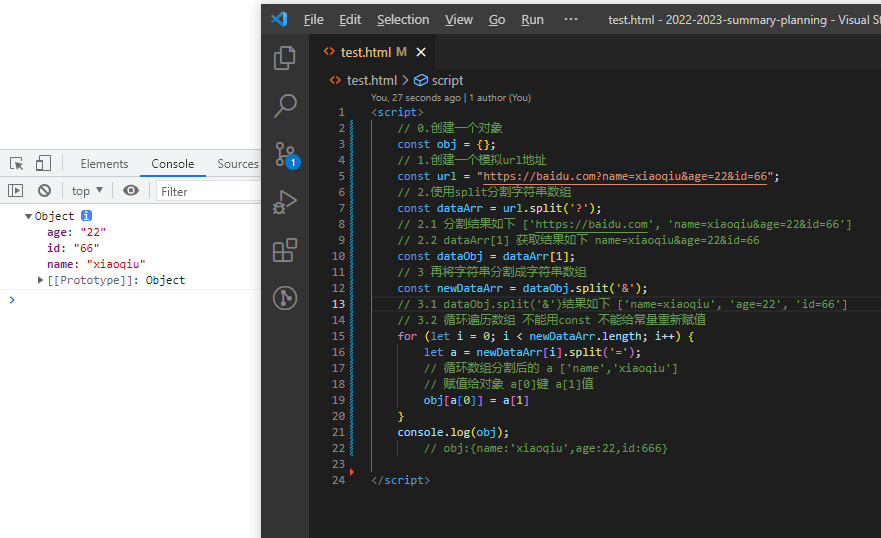Open the Run and Debug view
Image resolution: width=881 pixels, height=538 pixels.
click(285, 202)
